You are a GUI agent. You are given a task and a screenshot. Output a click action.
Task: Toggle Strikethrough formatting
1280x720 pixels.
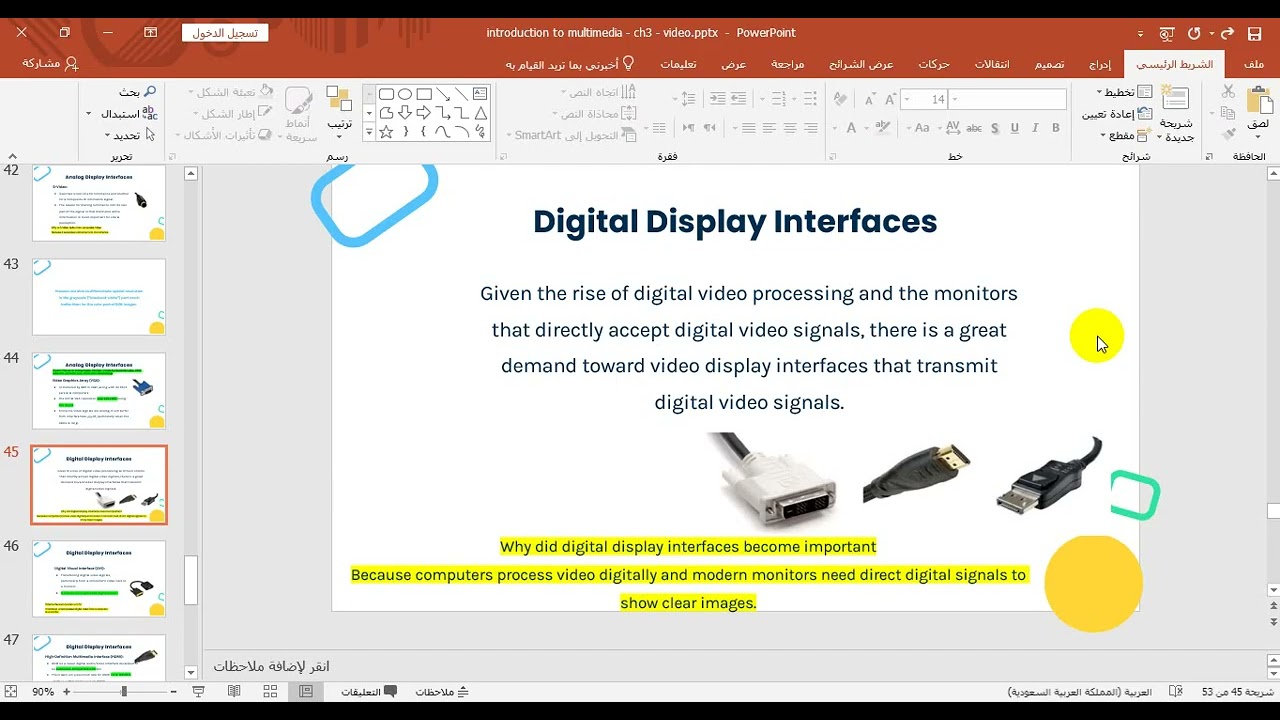click(973, 128)
